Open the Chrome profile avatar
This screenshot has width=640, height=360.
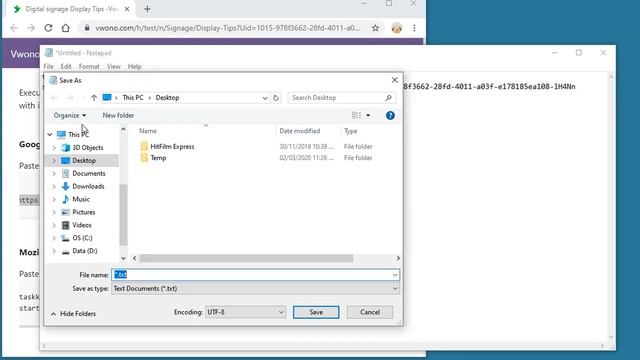pyautogui.click(x=396, y=28)
